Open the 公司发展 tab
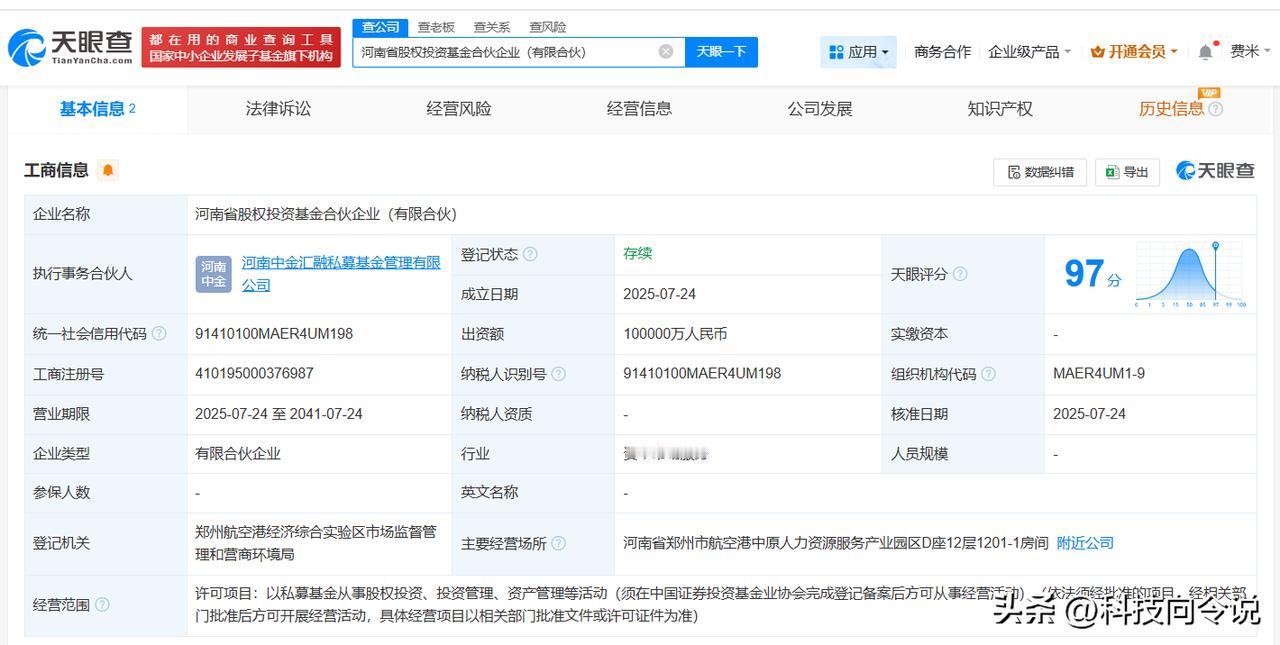This screenshot has width=1280, height=645. point(820,109)
